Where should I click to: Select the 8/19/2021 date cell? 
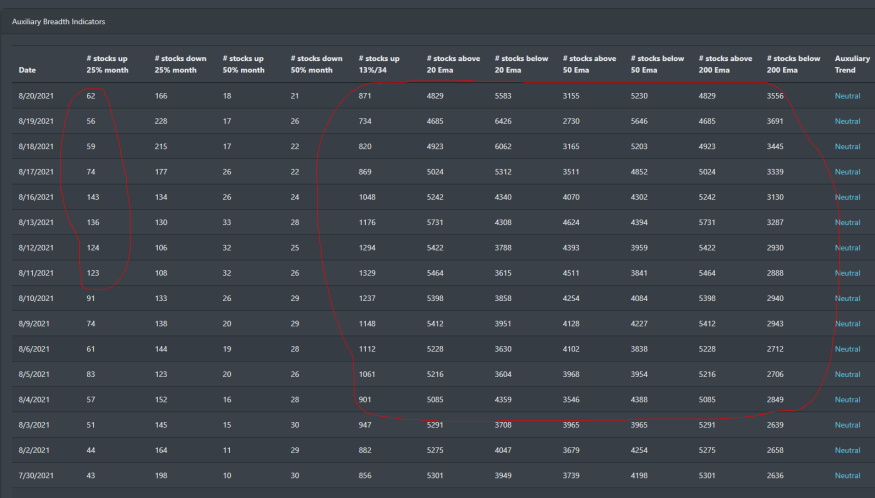click(x=36, y=121)
